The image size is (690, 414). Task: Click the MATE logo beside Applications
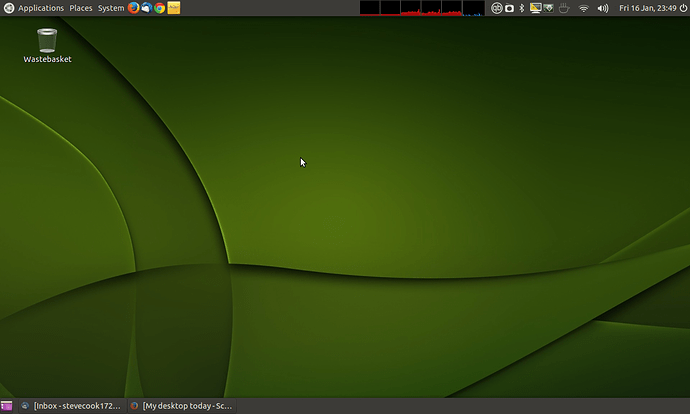8,8
